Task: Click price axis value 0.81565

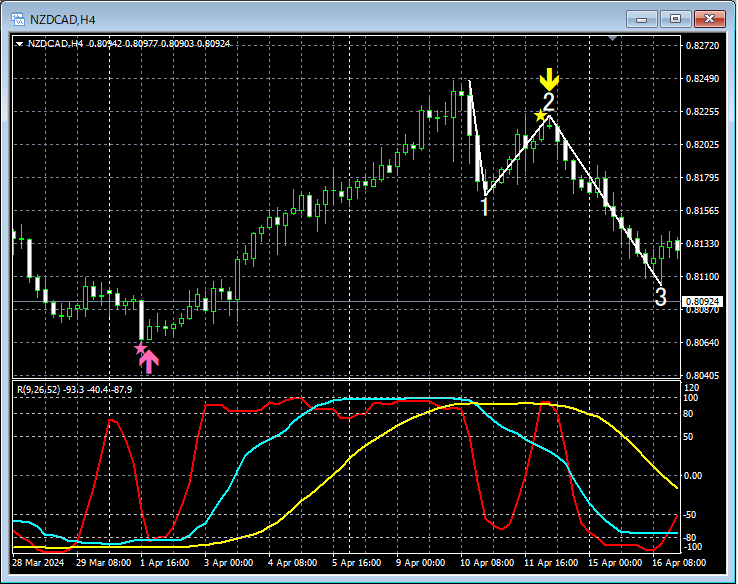Action: pos(702,210)
